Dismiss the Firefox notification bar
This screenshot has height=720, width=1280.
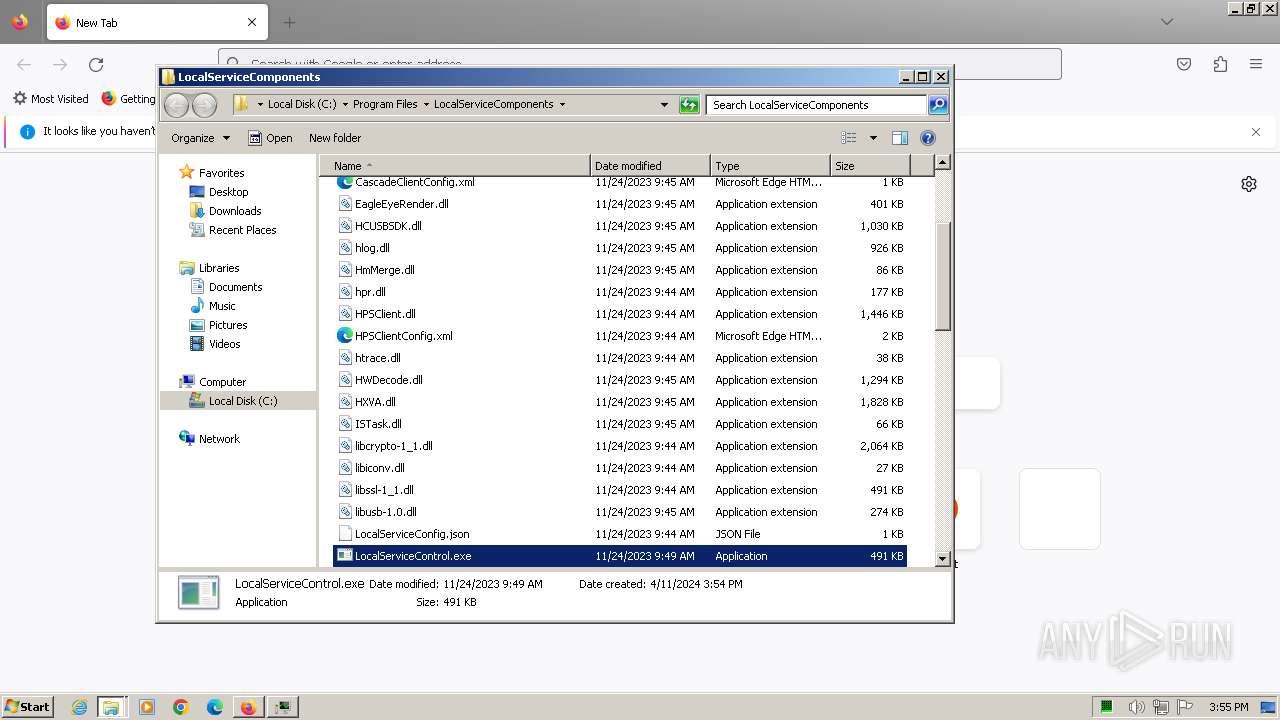tap(1256, 132)
